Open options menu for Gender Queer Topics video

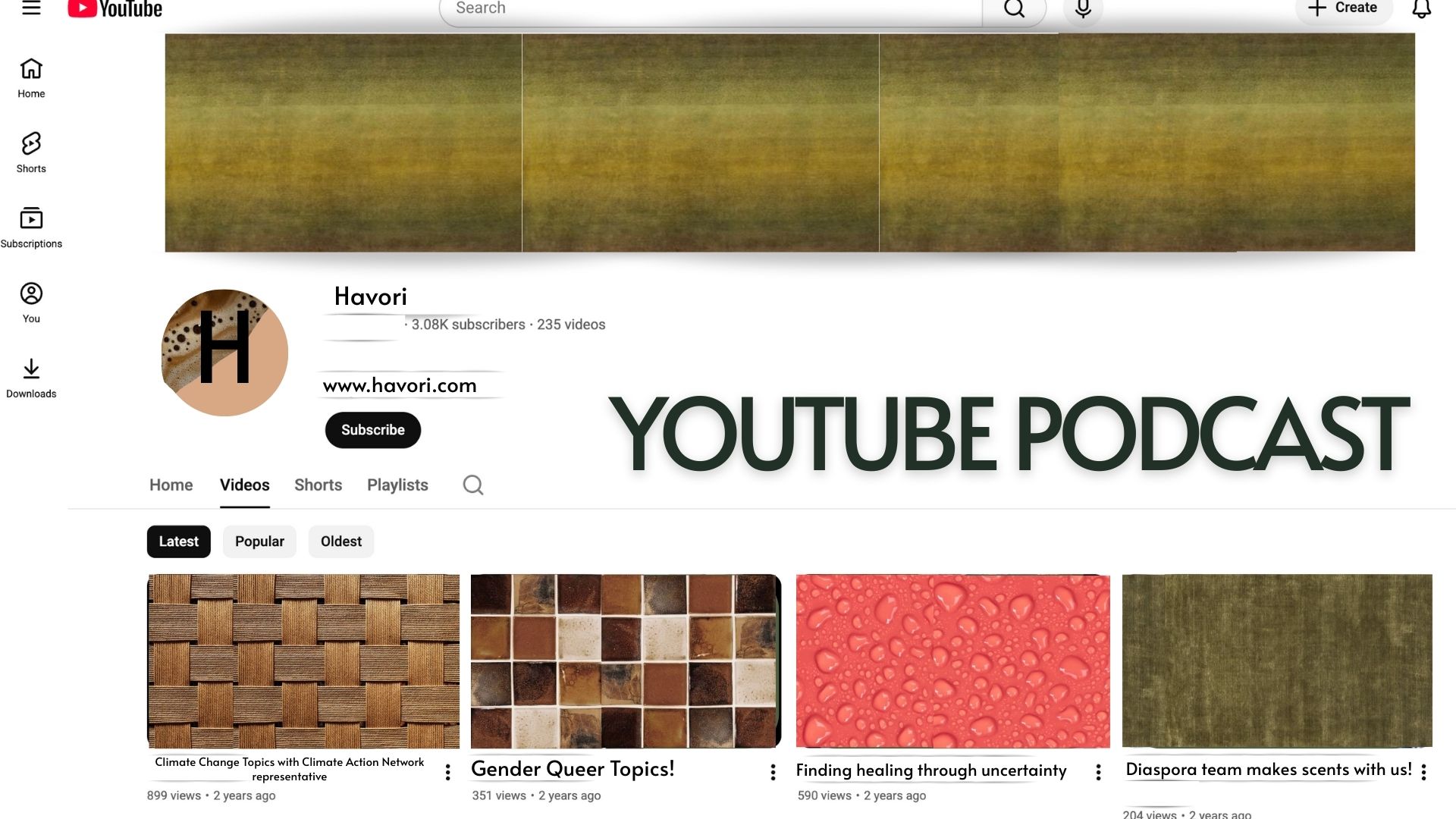(x=773, y=772)
